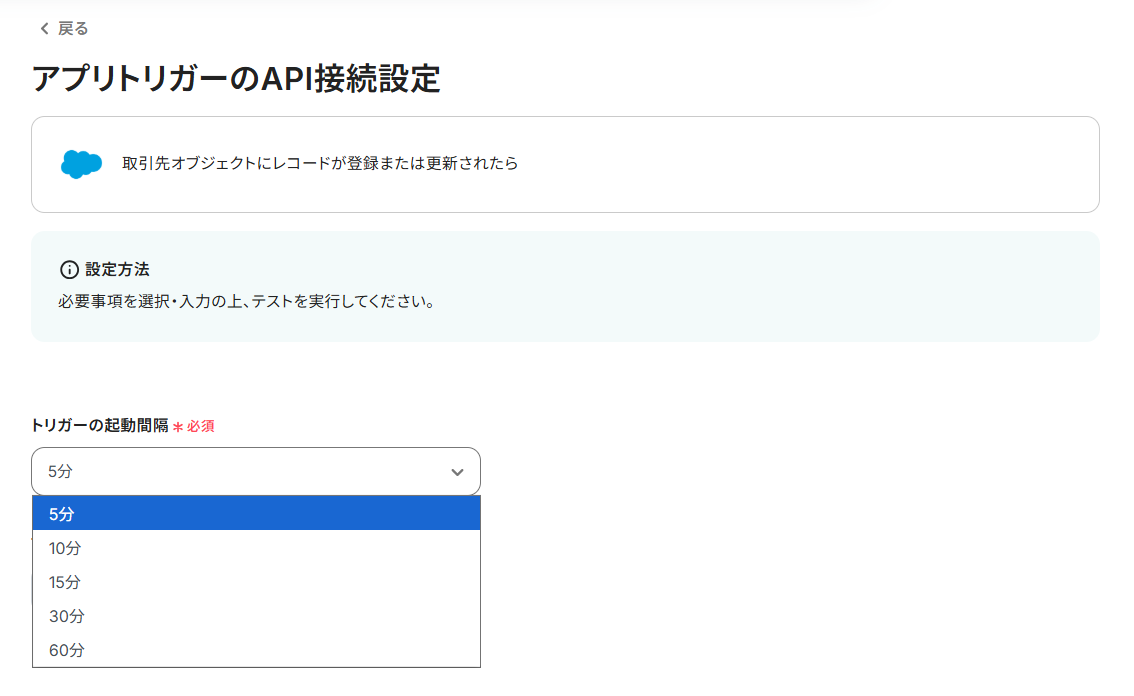Click the アプリトリガーのAPI接続設定 page heading
Image resolution: width=1134 pixels, height=696 pixels.
coord(236,79)
